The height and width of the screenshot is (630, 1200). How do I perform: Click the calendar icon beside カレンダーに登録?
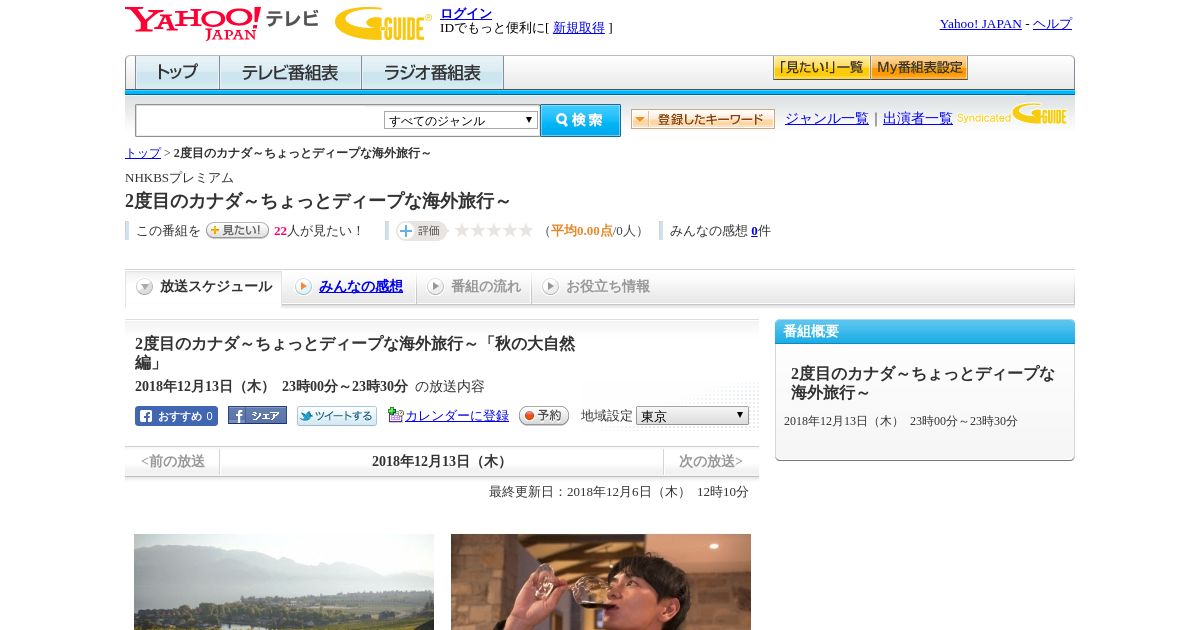click(x=396, y=415)
